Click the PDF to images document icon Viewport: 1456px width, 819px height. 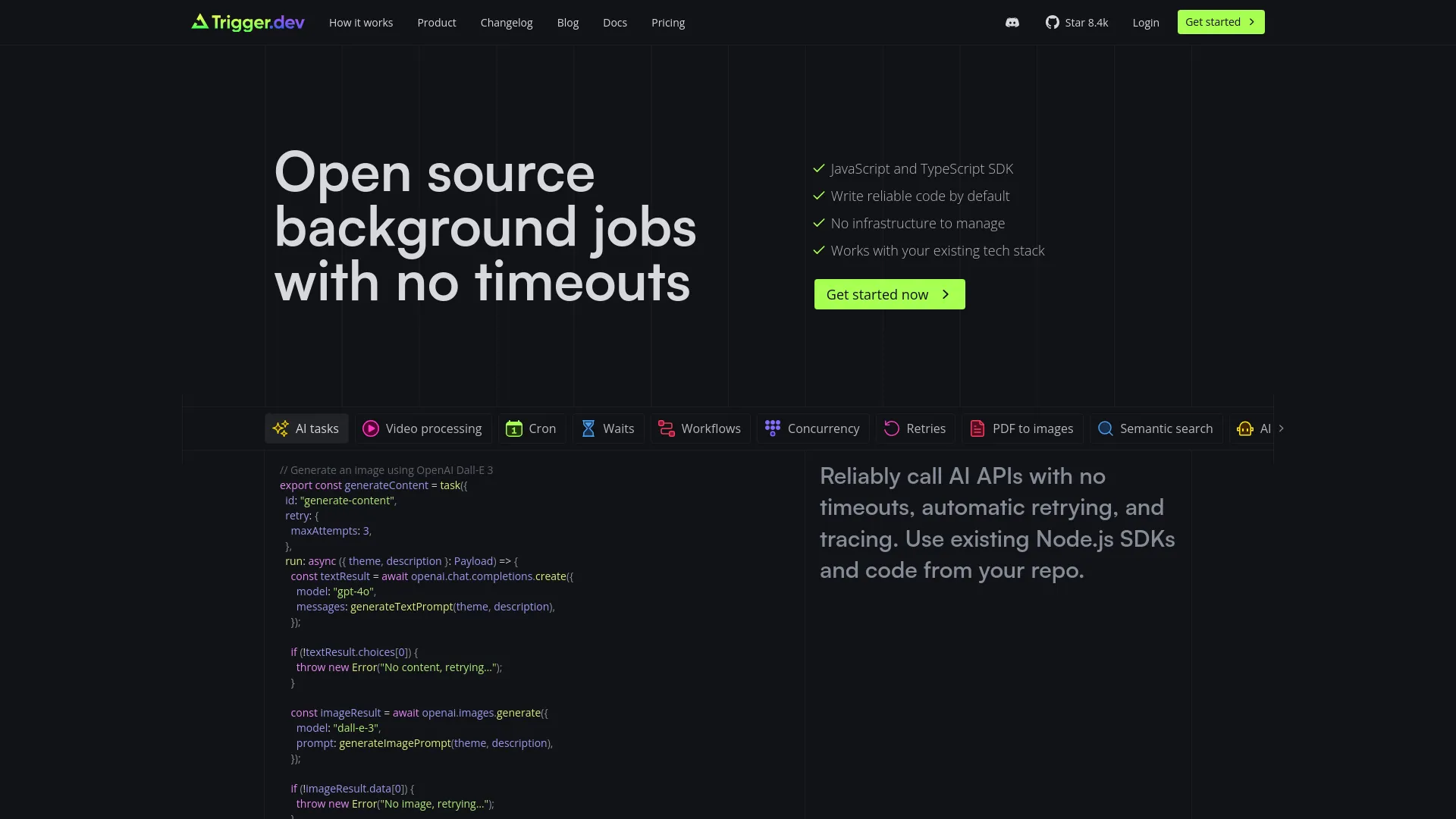click(977, 428)
